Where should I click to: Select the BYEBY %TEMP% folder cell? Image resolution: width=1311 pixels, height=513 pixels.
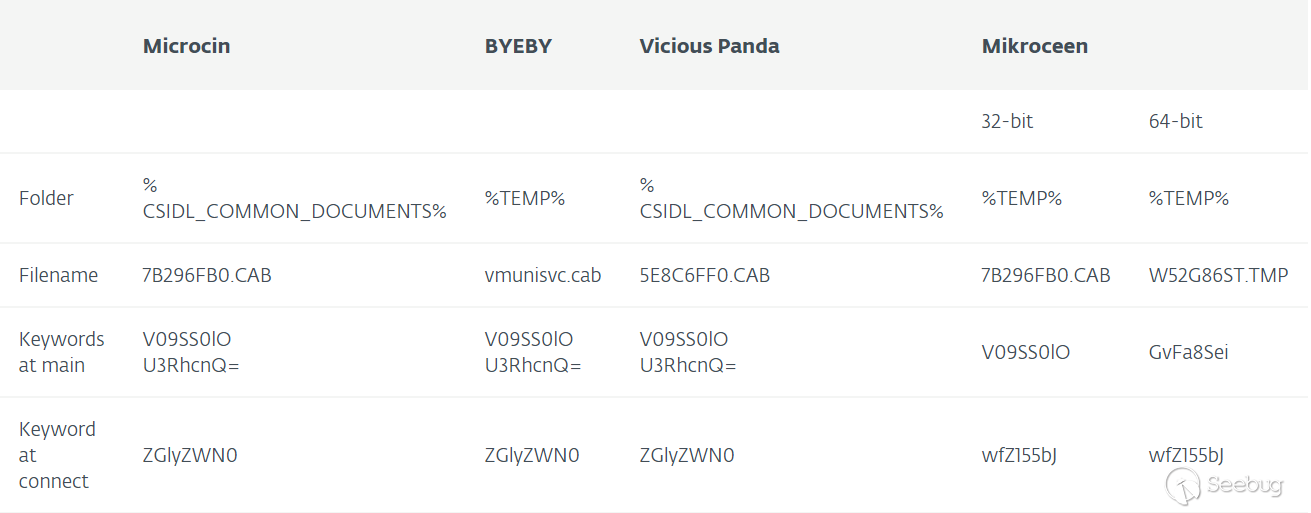[x=525, y=198]
